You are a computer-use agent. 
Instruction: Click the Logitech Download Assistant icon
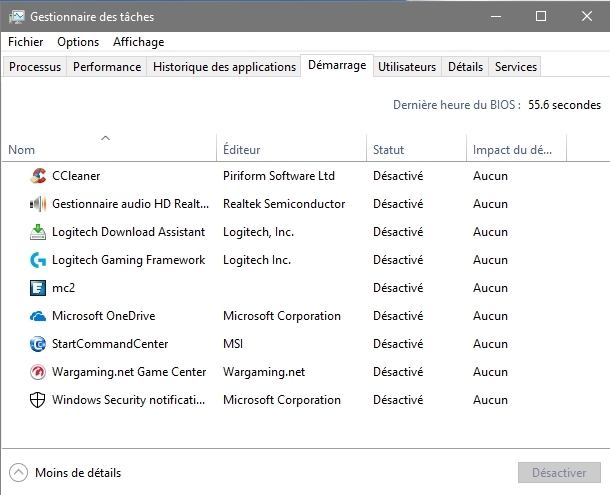click(x=38, y=232)
